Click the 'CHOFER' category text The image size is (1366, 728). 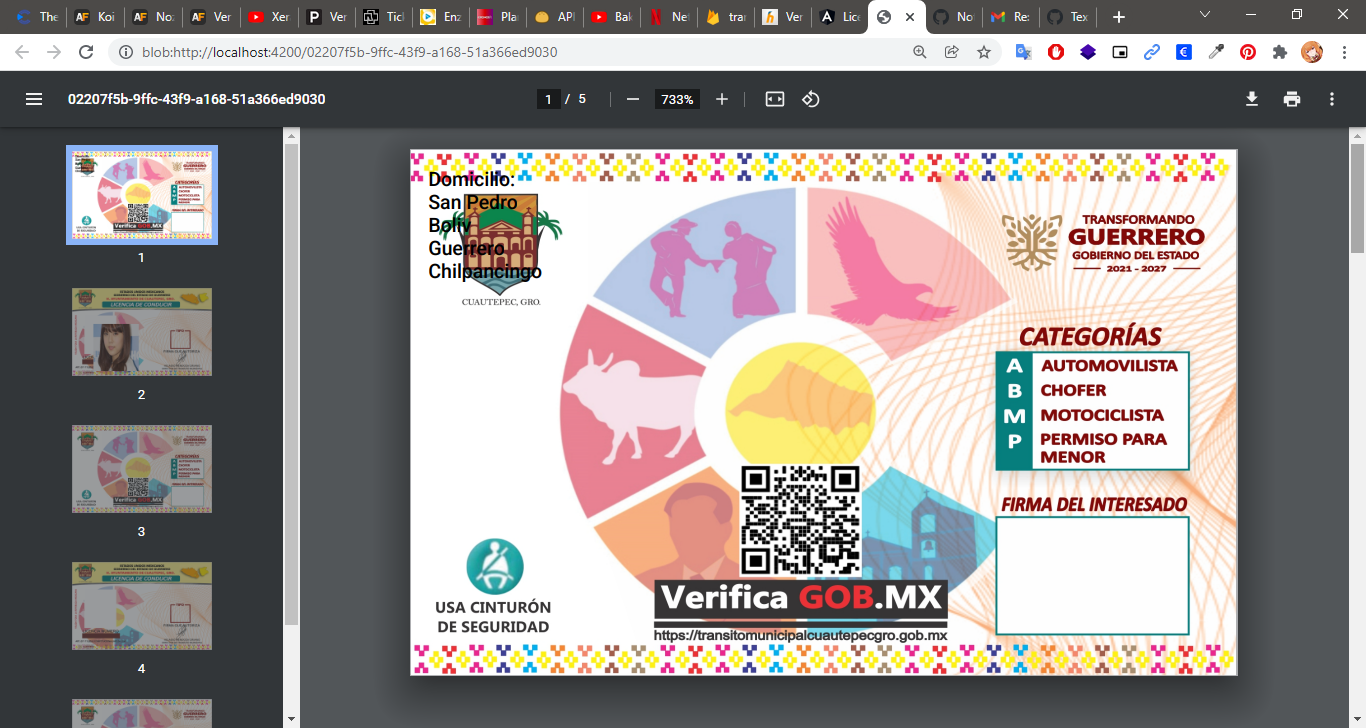(x=1073, y=390)
